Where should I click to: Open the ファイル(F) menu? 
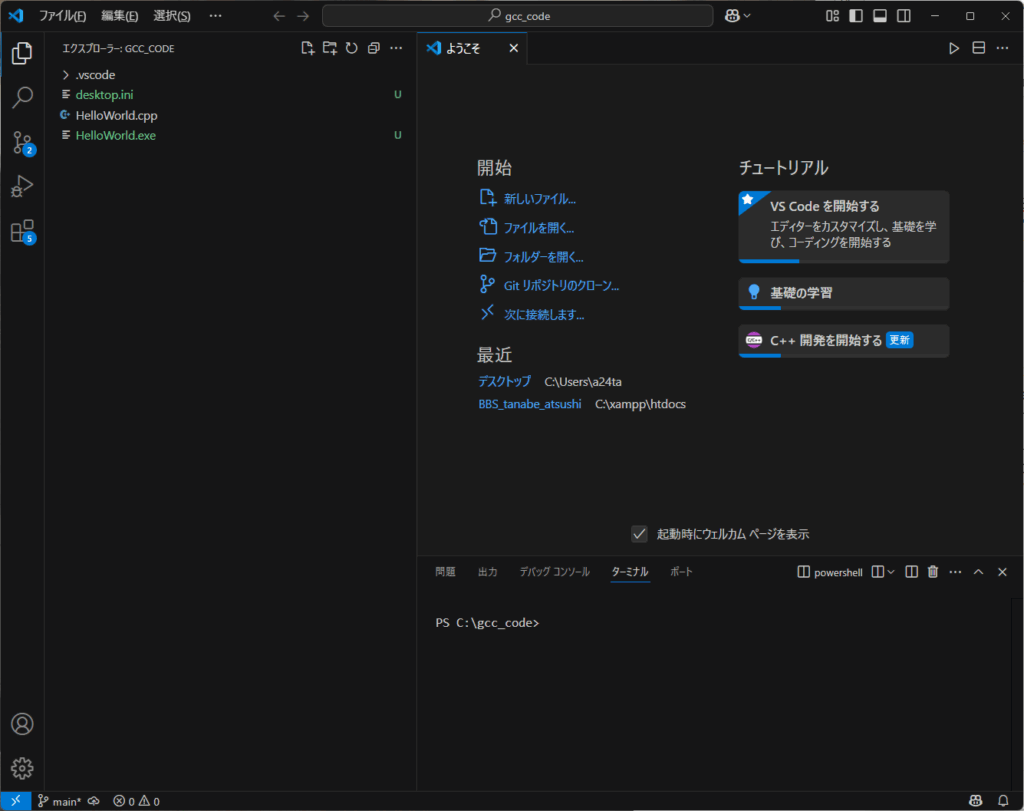pyautogui.click(x=63, y=16)
